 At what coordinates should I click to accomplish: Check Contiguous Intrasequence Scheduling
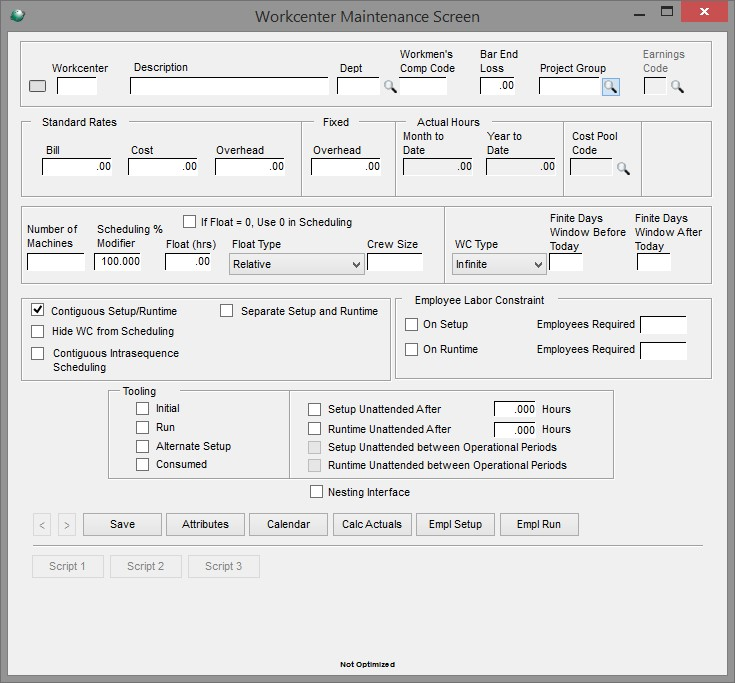pos(38,353)
